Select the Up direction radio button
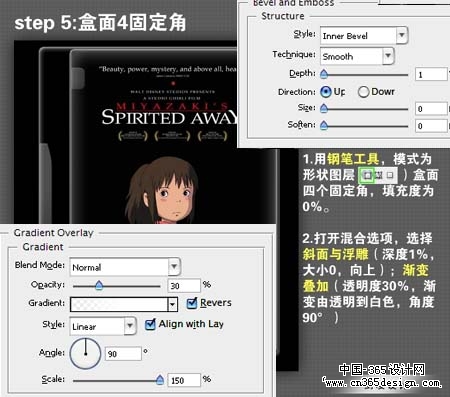Image resolution: width=450 pixels, height=397 pixels. (325, 92)
